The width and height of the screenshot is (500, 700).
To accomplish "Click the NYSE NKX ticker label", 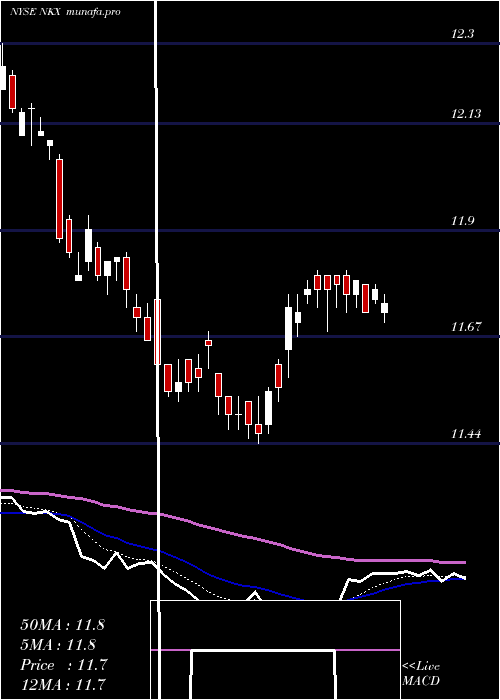I will pos(37,12).
